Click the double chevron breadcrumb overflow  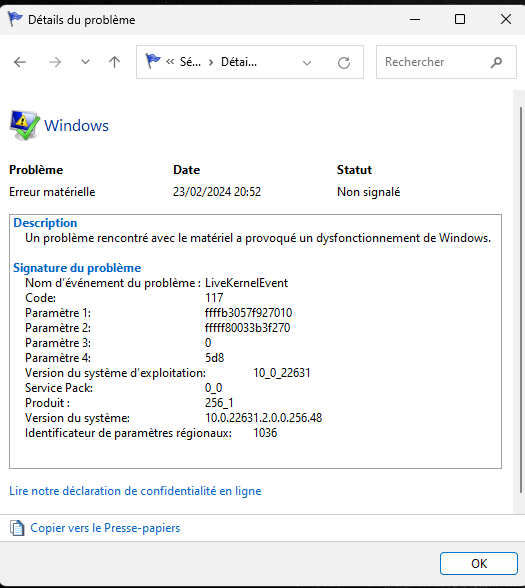click(x=170, y=62)
